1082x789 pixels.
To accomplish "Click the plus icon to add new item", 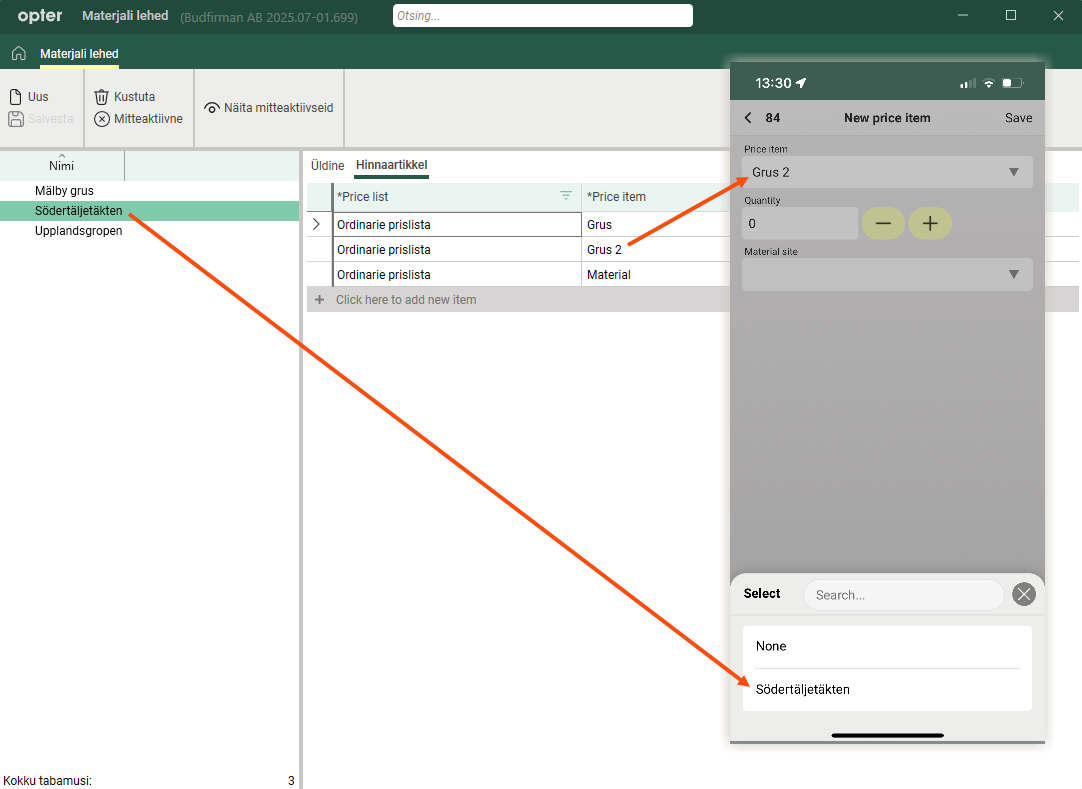I will 320,300.
